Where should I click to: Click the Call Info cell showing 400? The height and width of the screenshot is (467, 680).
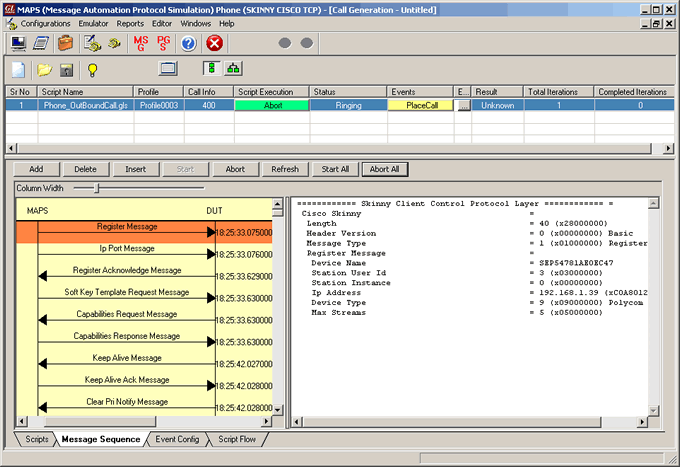(x=209, y=105)
